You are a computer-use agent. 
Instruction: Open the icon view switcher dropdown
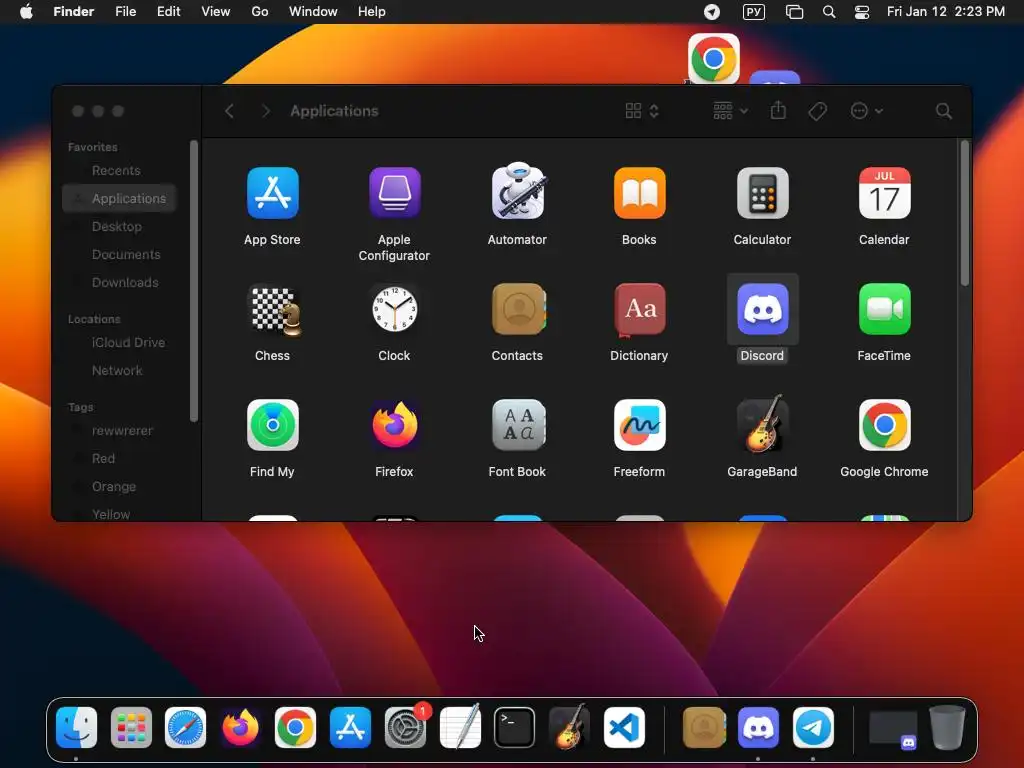(642, 111)
